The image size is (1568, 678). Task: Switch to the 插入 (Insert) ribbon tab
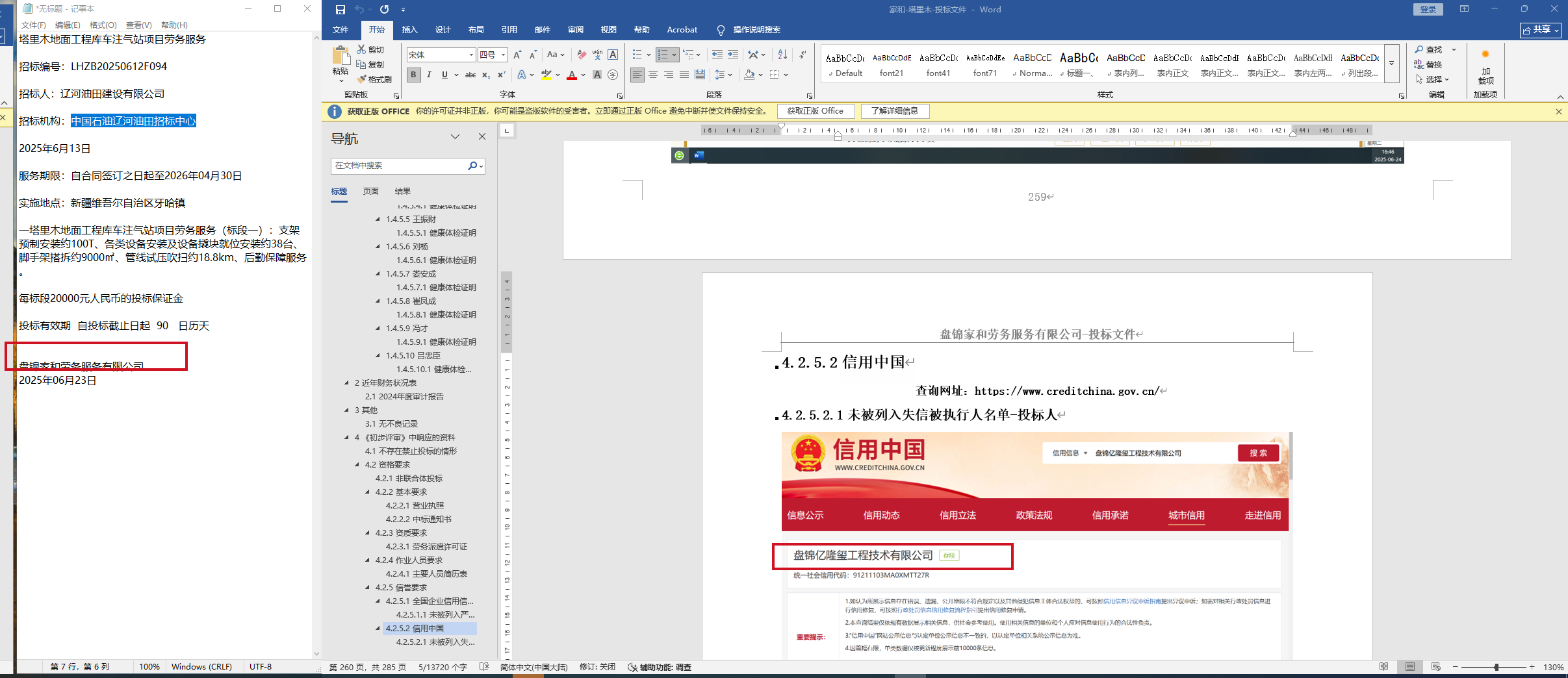(x=409, y=30)
